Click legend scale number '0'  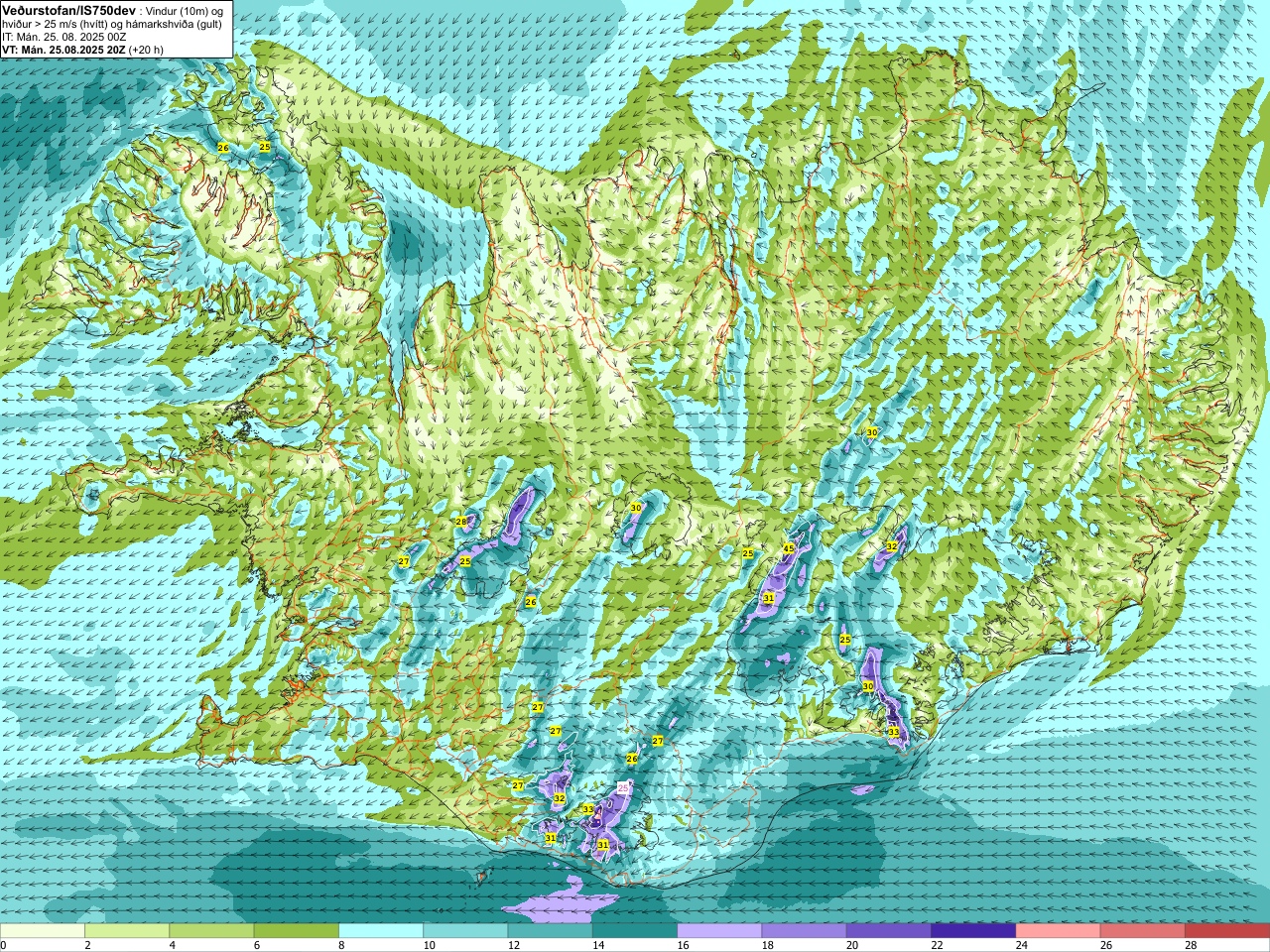(4, 945)
